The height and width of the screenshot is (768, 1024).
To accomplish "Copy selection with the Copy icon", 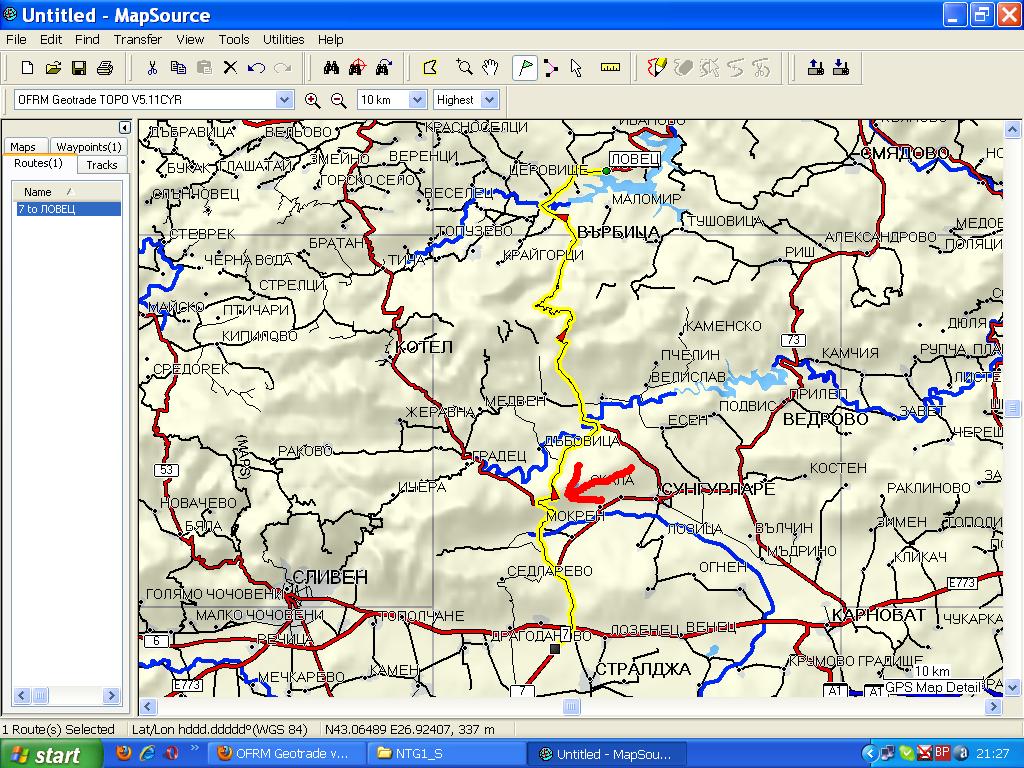I will 178,67.
